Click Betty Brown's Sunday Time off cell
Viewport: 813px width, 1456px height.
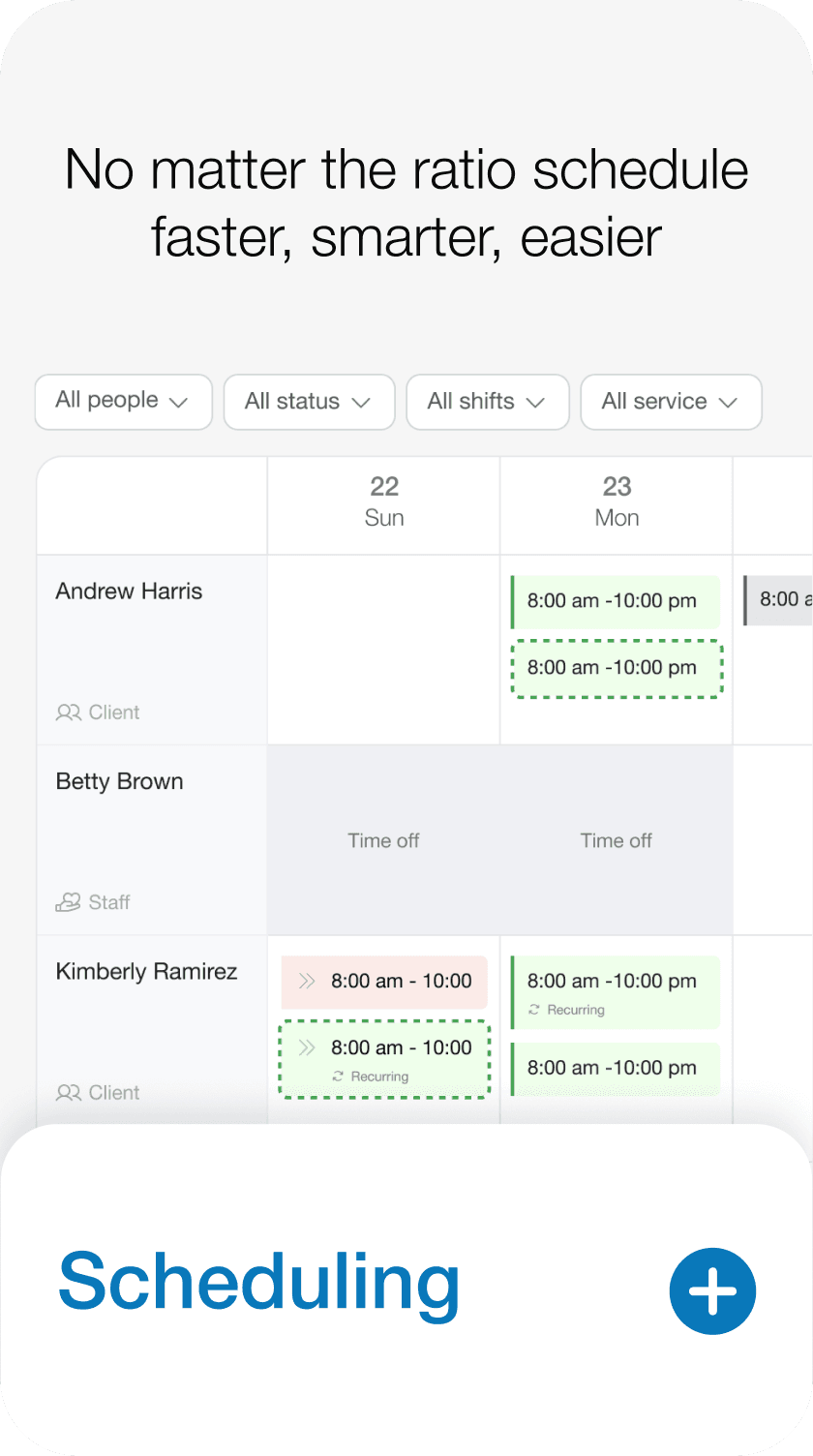point(383,840)
